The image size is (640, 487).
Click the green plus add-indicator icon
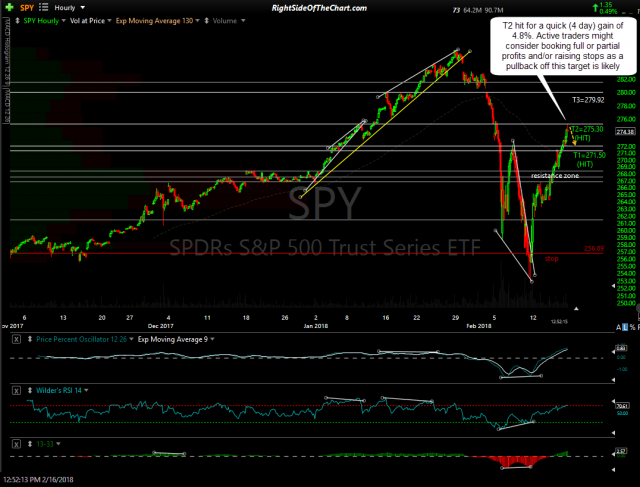(9, 7)
